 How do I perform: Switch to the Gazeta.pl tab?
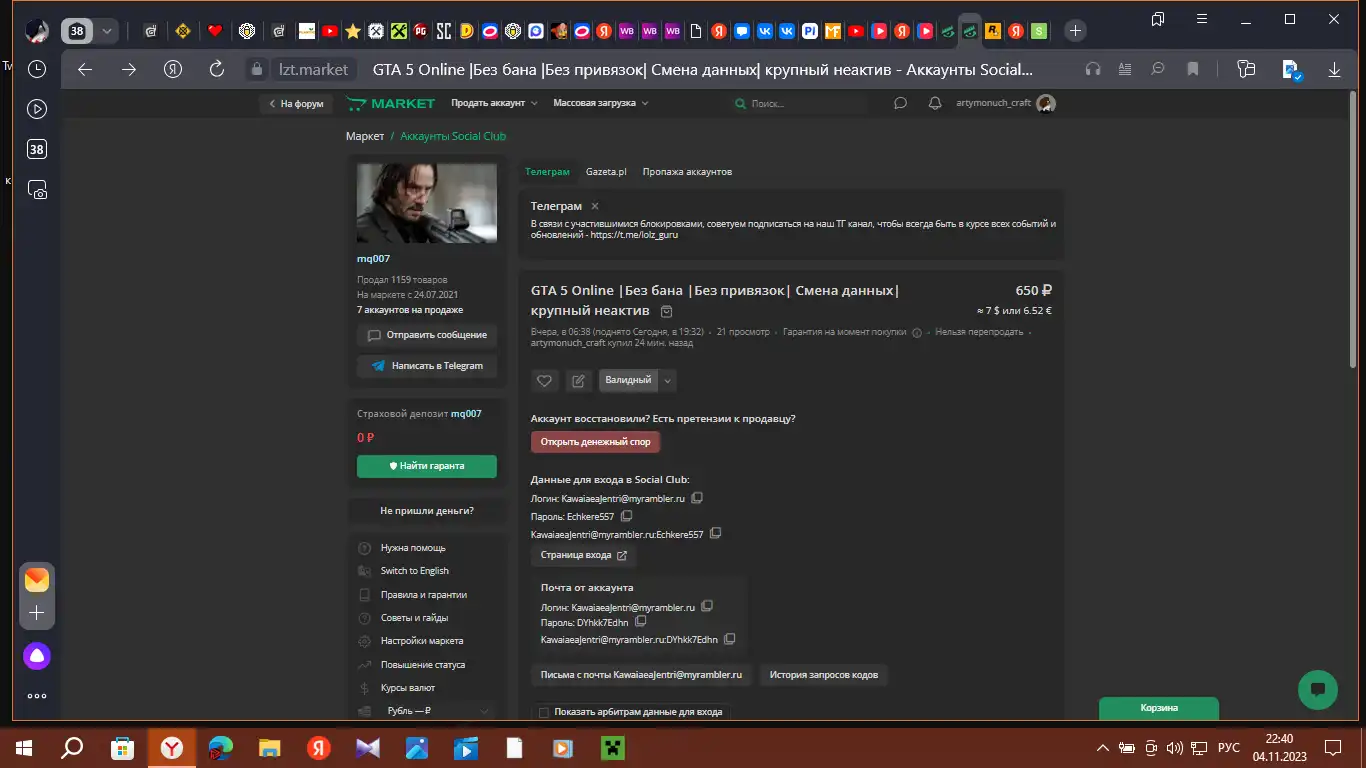point(606,172)
